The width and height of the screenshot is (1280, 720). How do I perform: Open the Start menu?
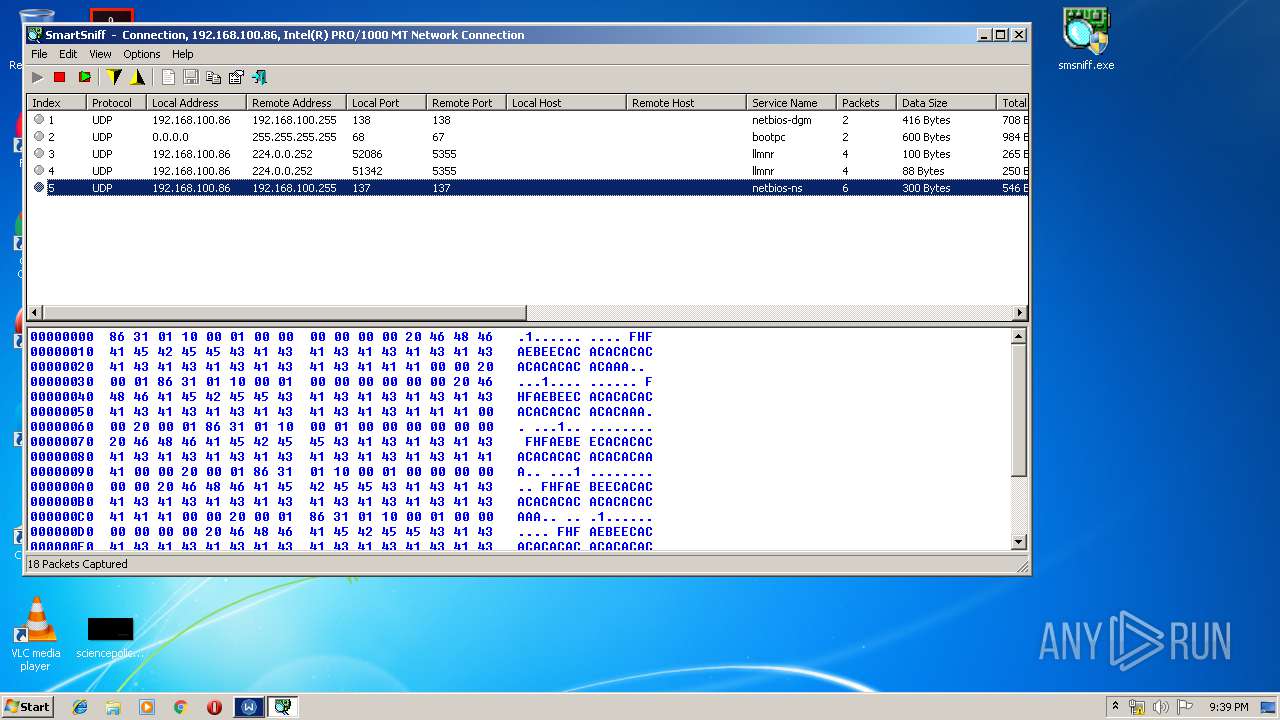(28, 706)
